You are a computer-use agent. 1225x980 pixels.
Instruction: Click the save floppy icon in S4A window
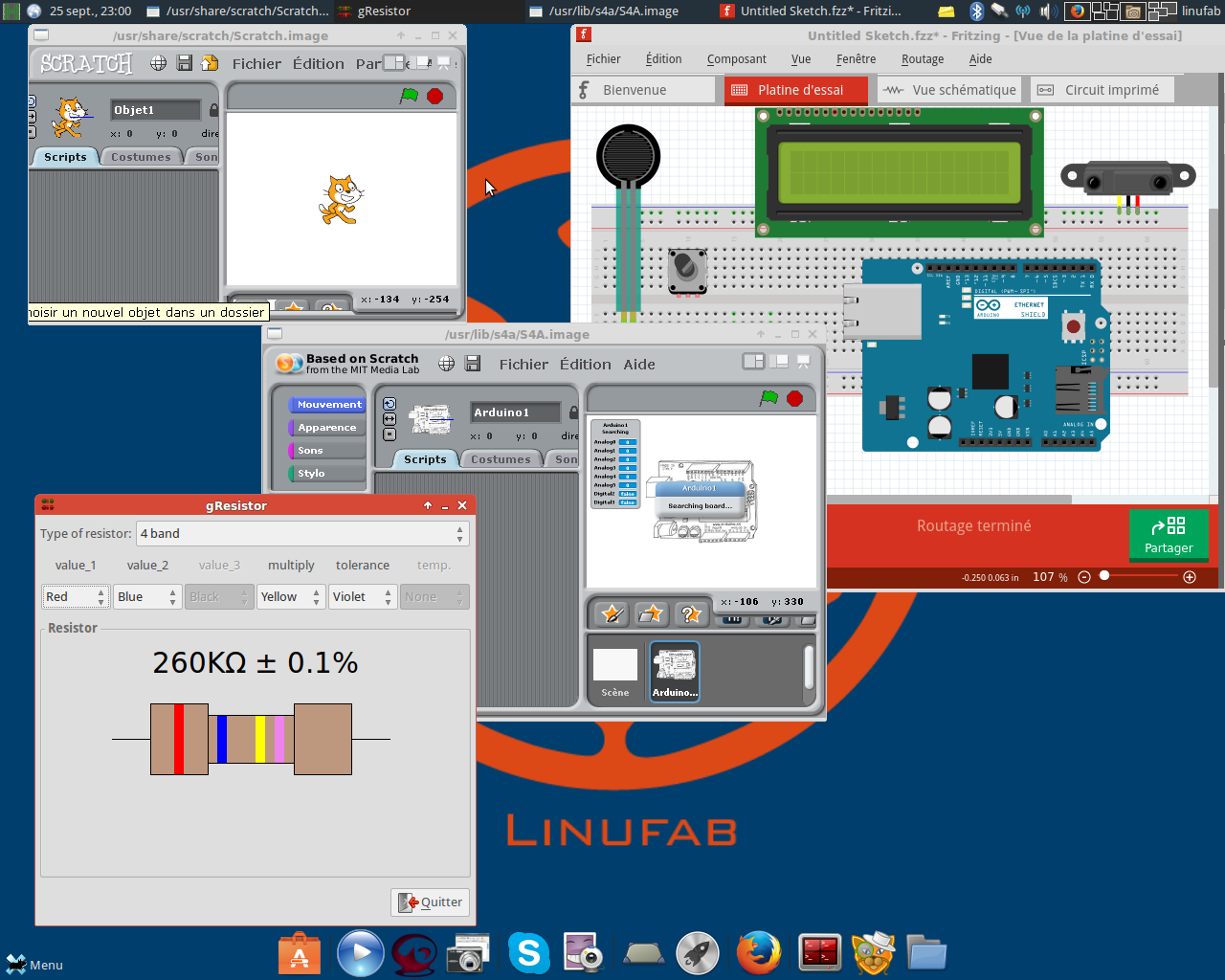tap(473, 364)
